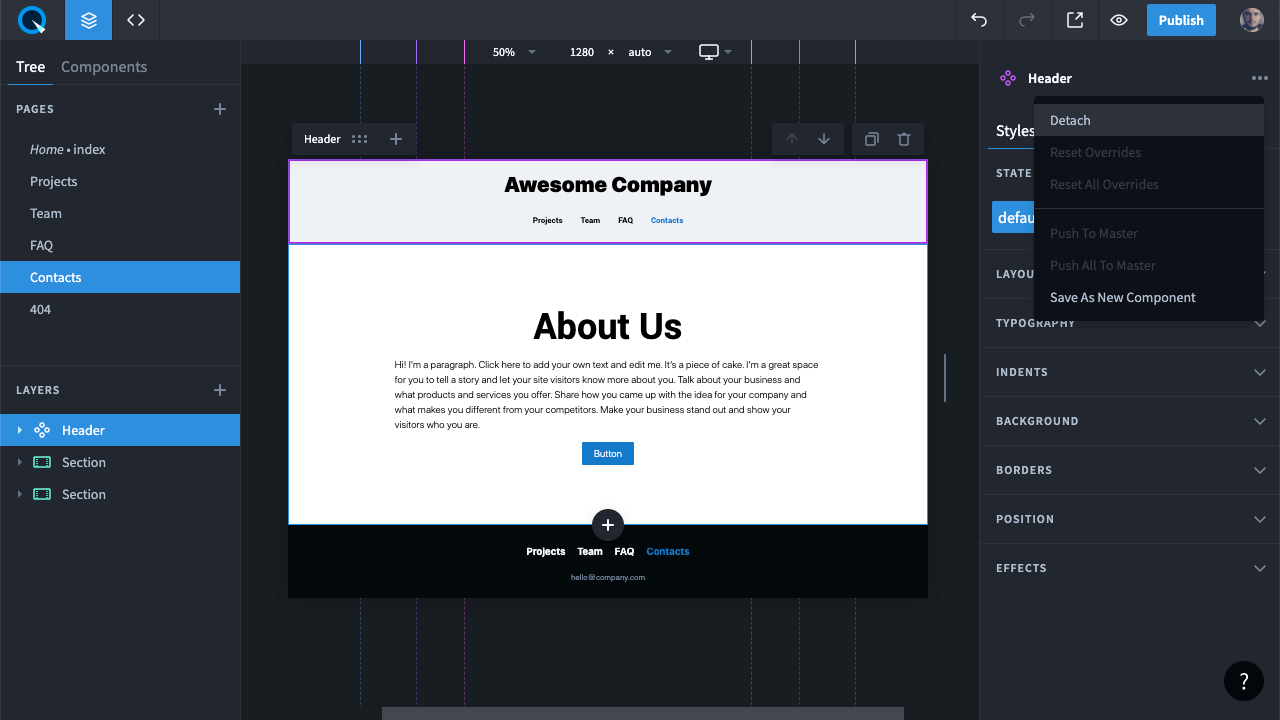The image size is (1280, 720).
Task: Open the device type dropdown
Action: (x=716, y=52)
